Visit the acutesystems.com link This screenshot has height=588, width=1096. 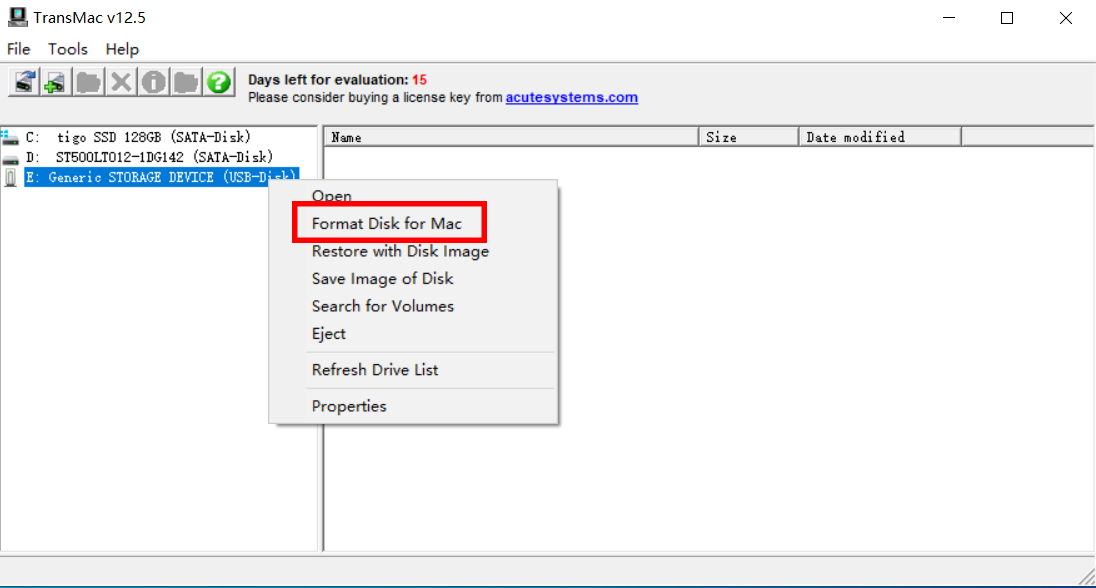click(x=572, y=97)
